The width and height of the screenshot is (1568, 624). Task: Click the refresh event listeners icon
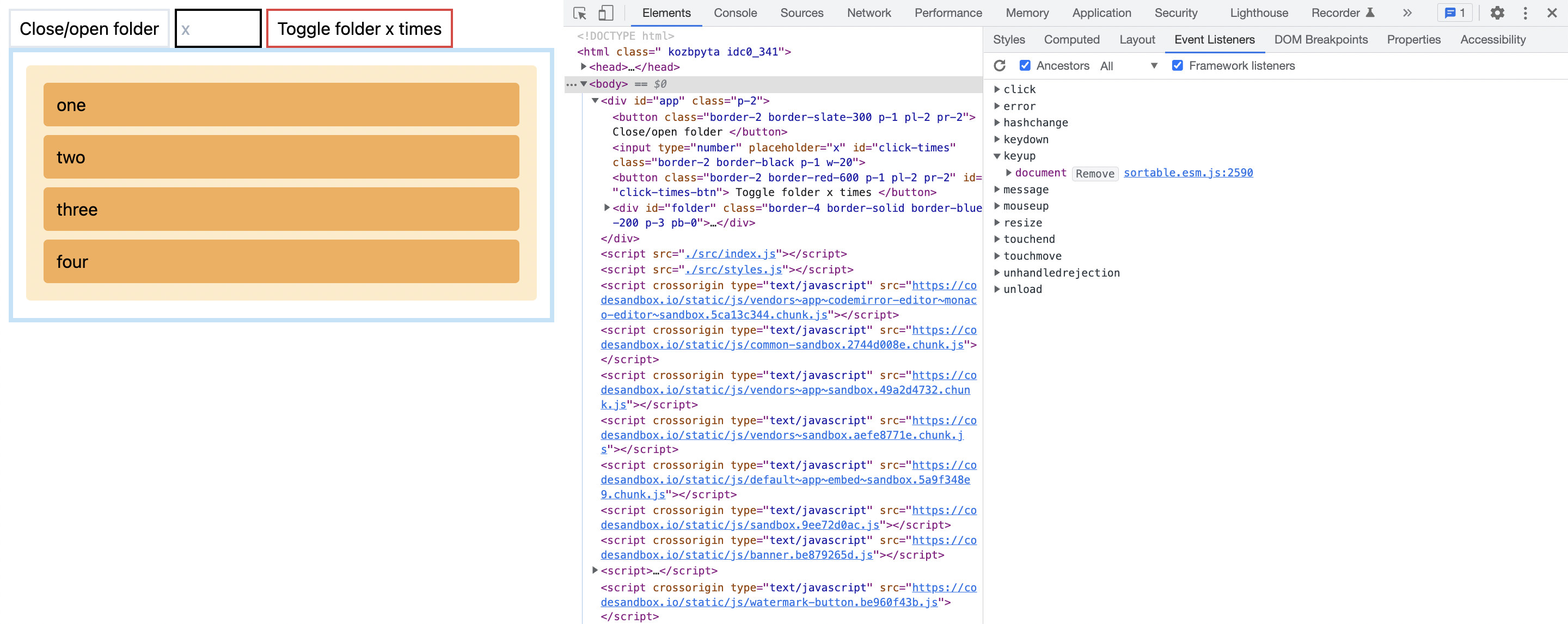coord(1000,66)
